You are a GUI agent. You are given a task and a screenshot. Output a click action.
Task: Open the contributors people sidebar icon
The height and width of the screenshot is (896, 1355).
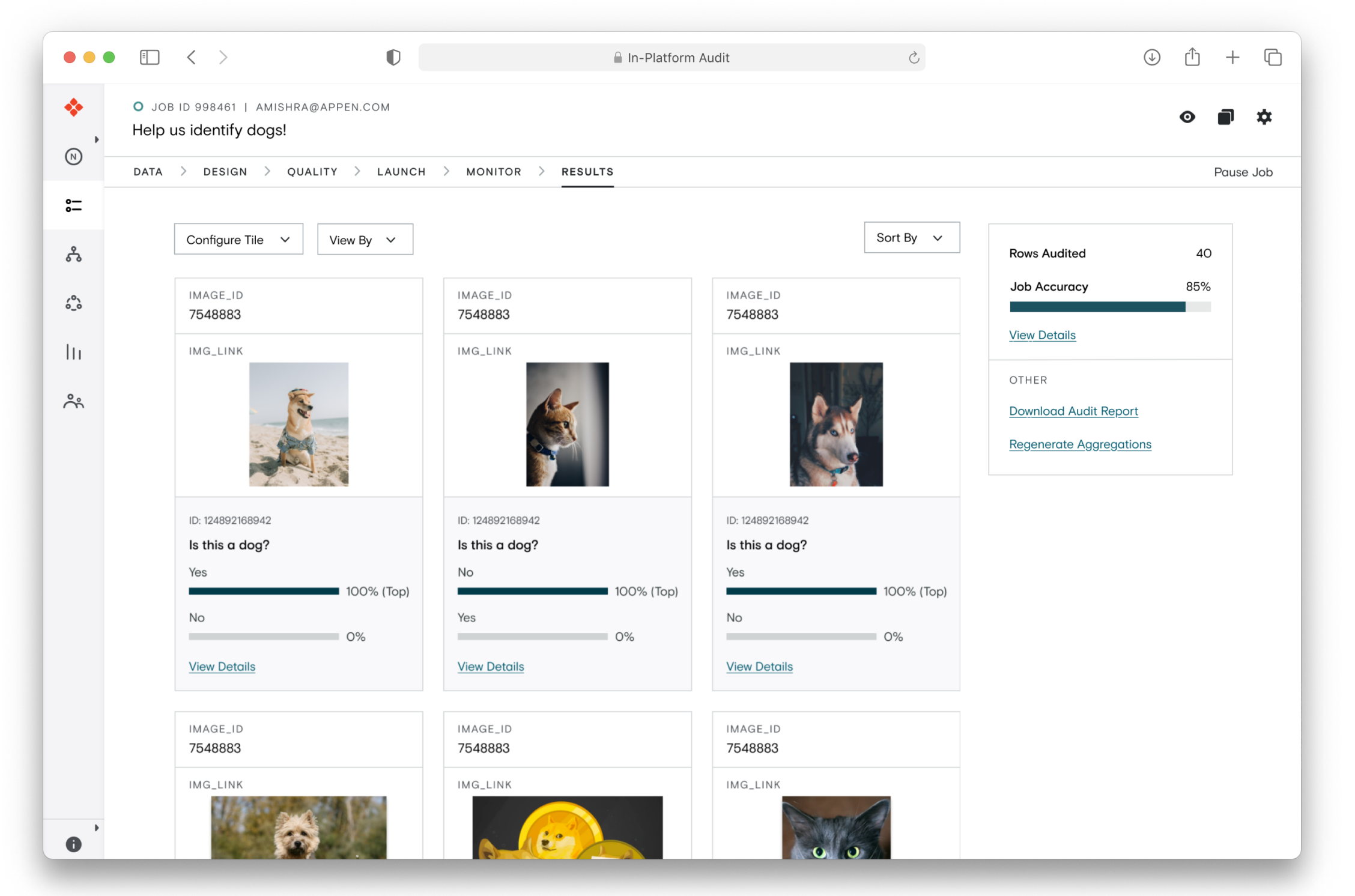[73, 401]
